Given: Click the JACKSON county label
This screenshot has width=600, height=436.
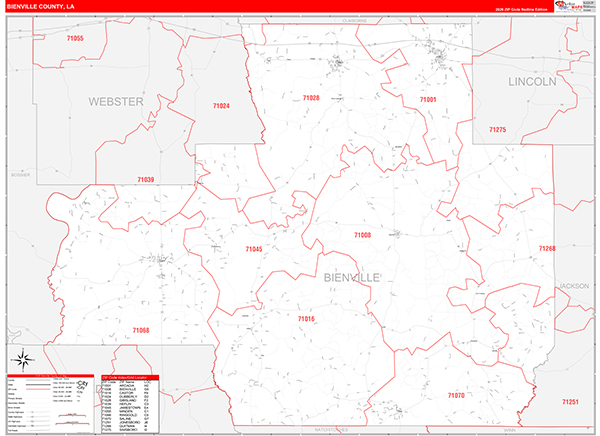Looking at the screenshot, I should click(x=574, y=286).
